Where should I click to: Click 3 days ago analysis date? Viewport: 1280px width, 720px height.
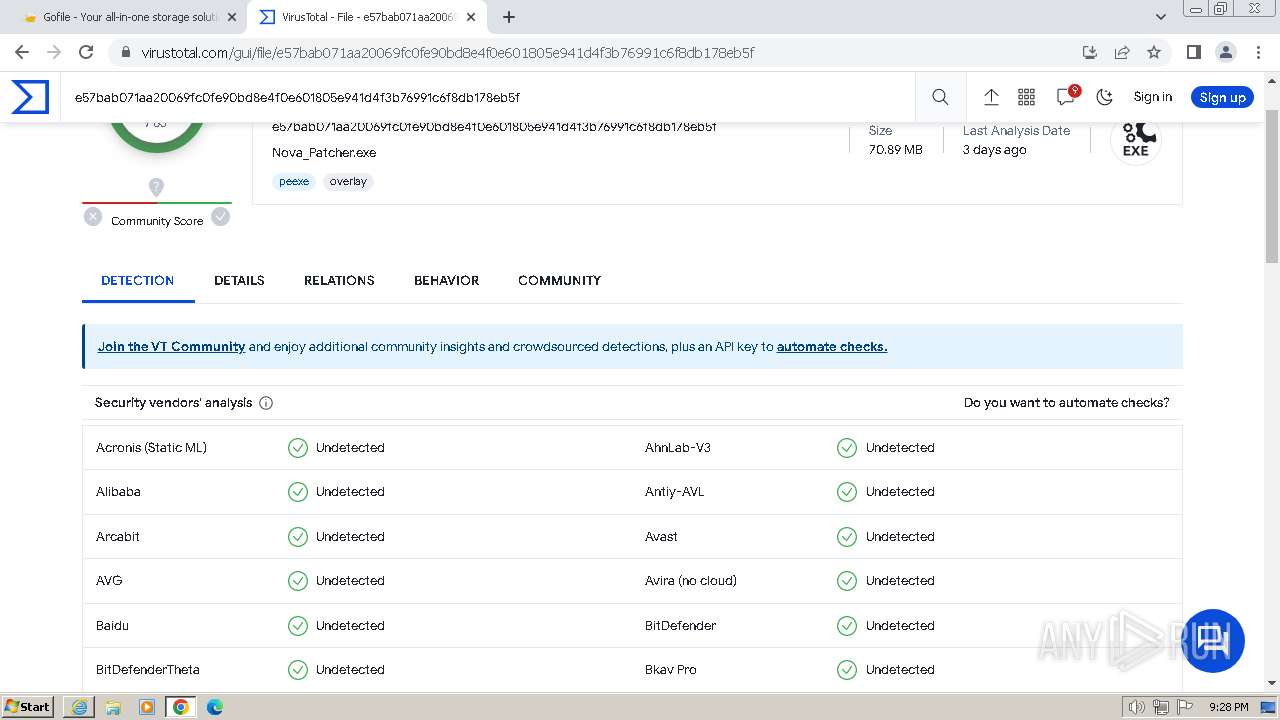pyautogui.click(x=994, y=150)
